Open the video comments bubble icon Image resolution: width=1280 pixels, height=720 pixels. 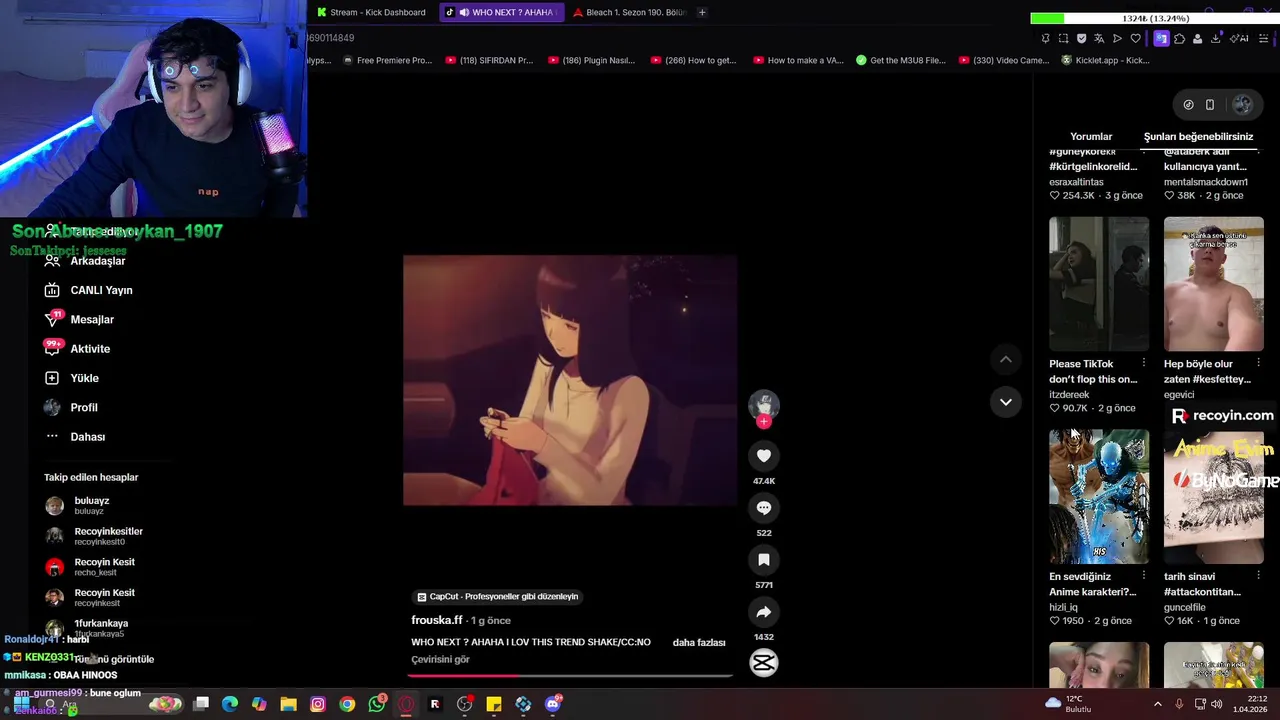[764, 508]
